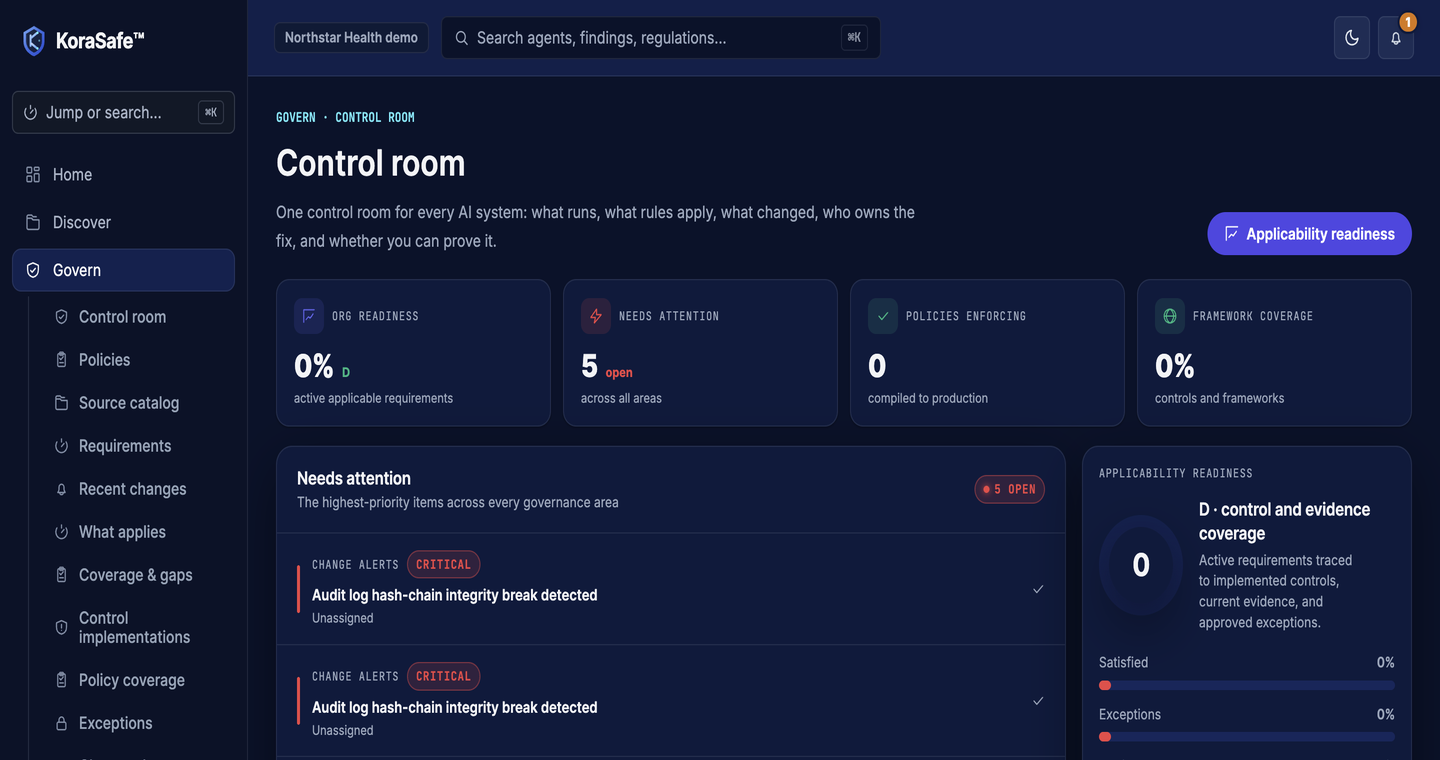Open the Policies enforcing card
This screenshot has width=1440, height=760.
(x=987, y=353)
